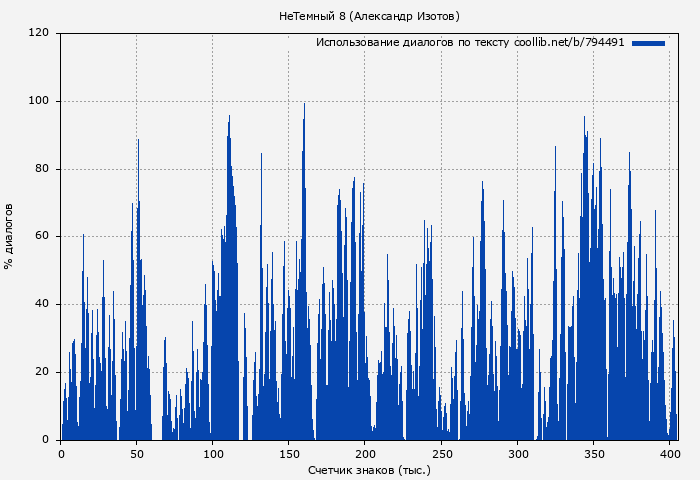700x480 pixels.
Task: Click the 250 tick on the x-axis
Action: tap(441, 453)
